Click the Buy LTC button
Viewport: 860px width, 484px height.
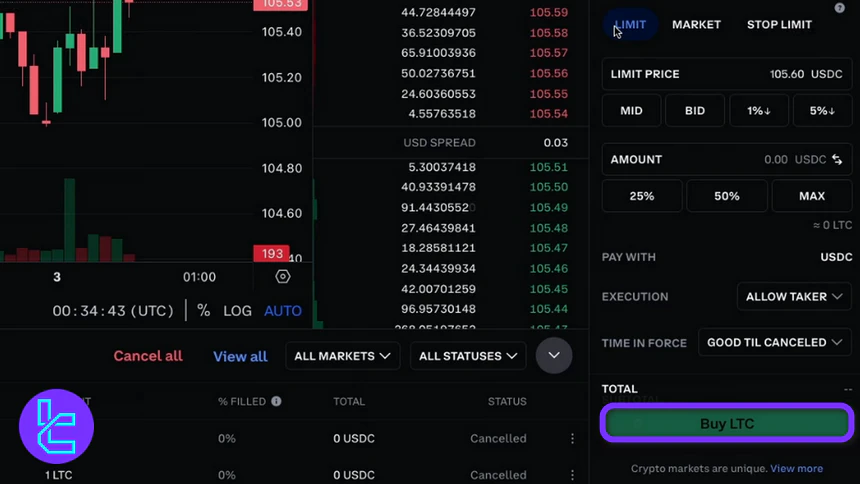(727, 424)
